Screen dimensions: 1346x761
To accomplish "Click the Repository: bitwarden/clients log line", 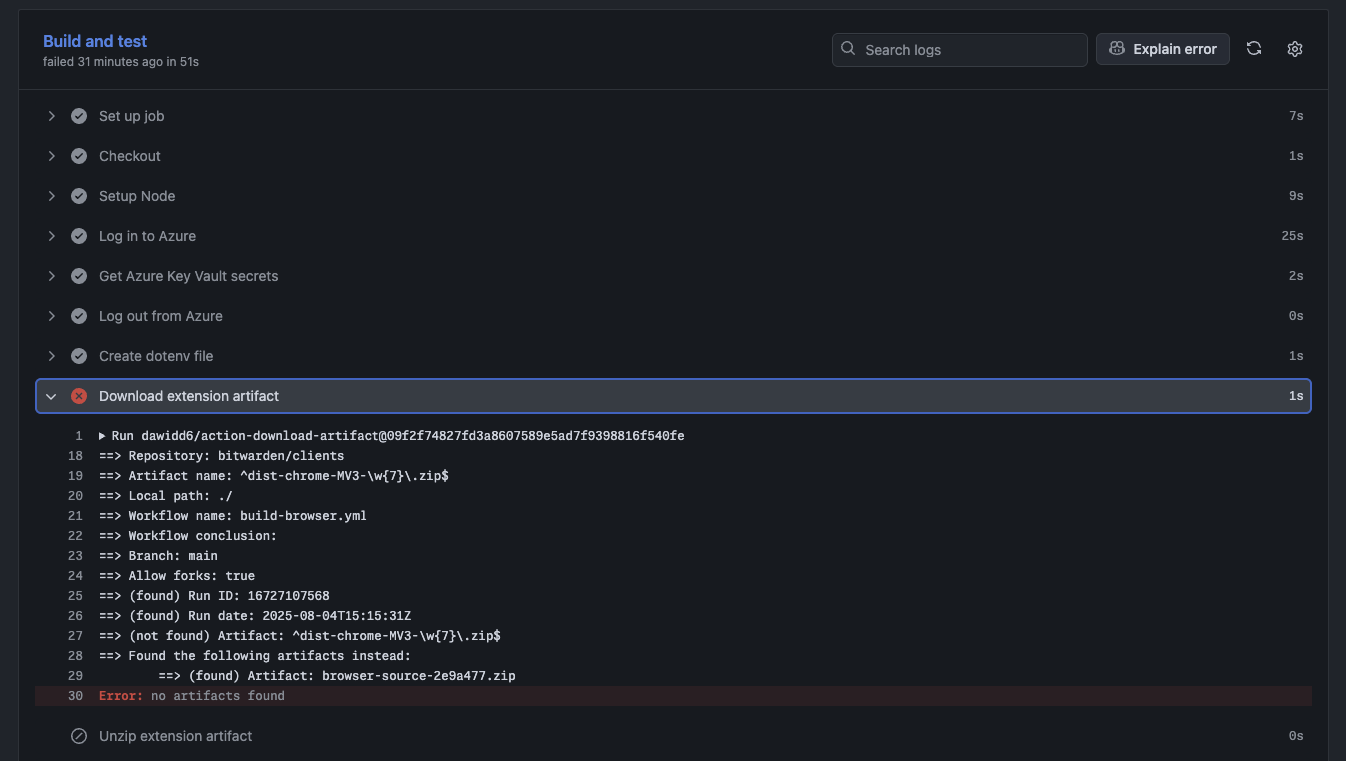I will [x=221, y=456].
